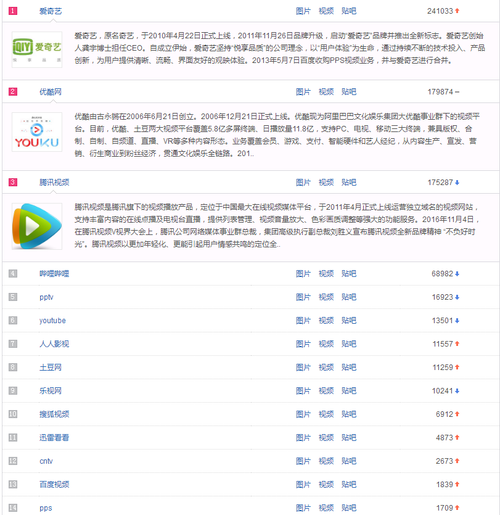
Task: Open the pps ranking entry link
Action: 46,508
